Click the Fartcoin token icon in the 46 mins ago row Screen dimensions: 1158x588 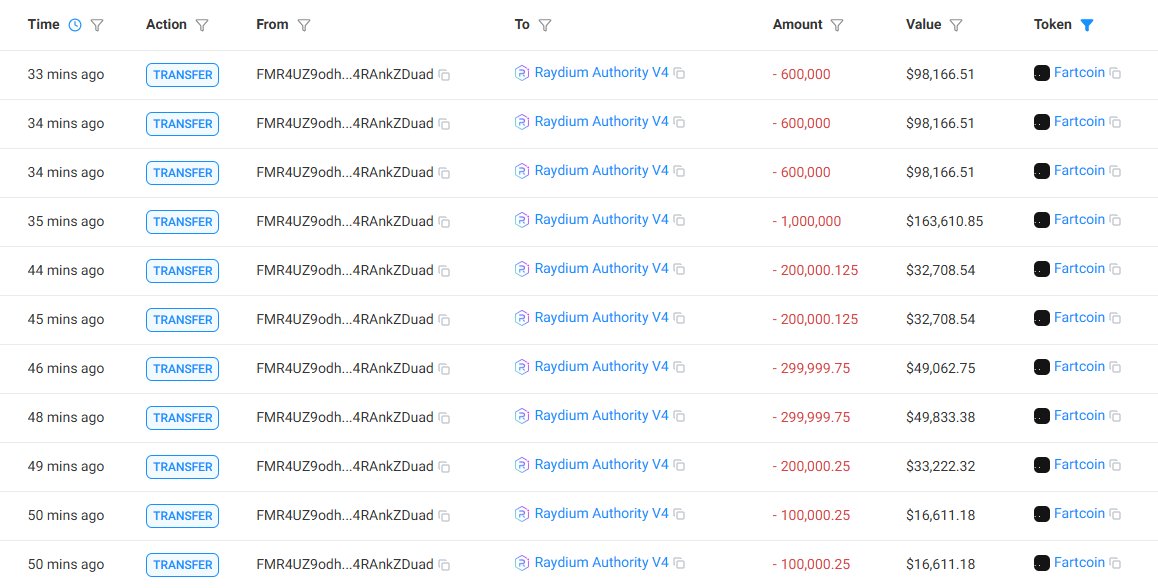tap(1041, 367)
